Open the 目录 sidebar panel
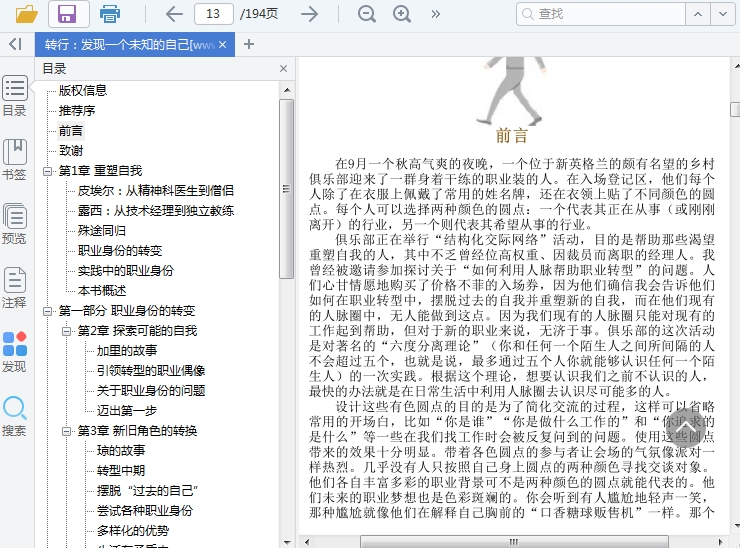Image resolution: width=740 pixels, height=548 pixels. coord(15,95)
